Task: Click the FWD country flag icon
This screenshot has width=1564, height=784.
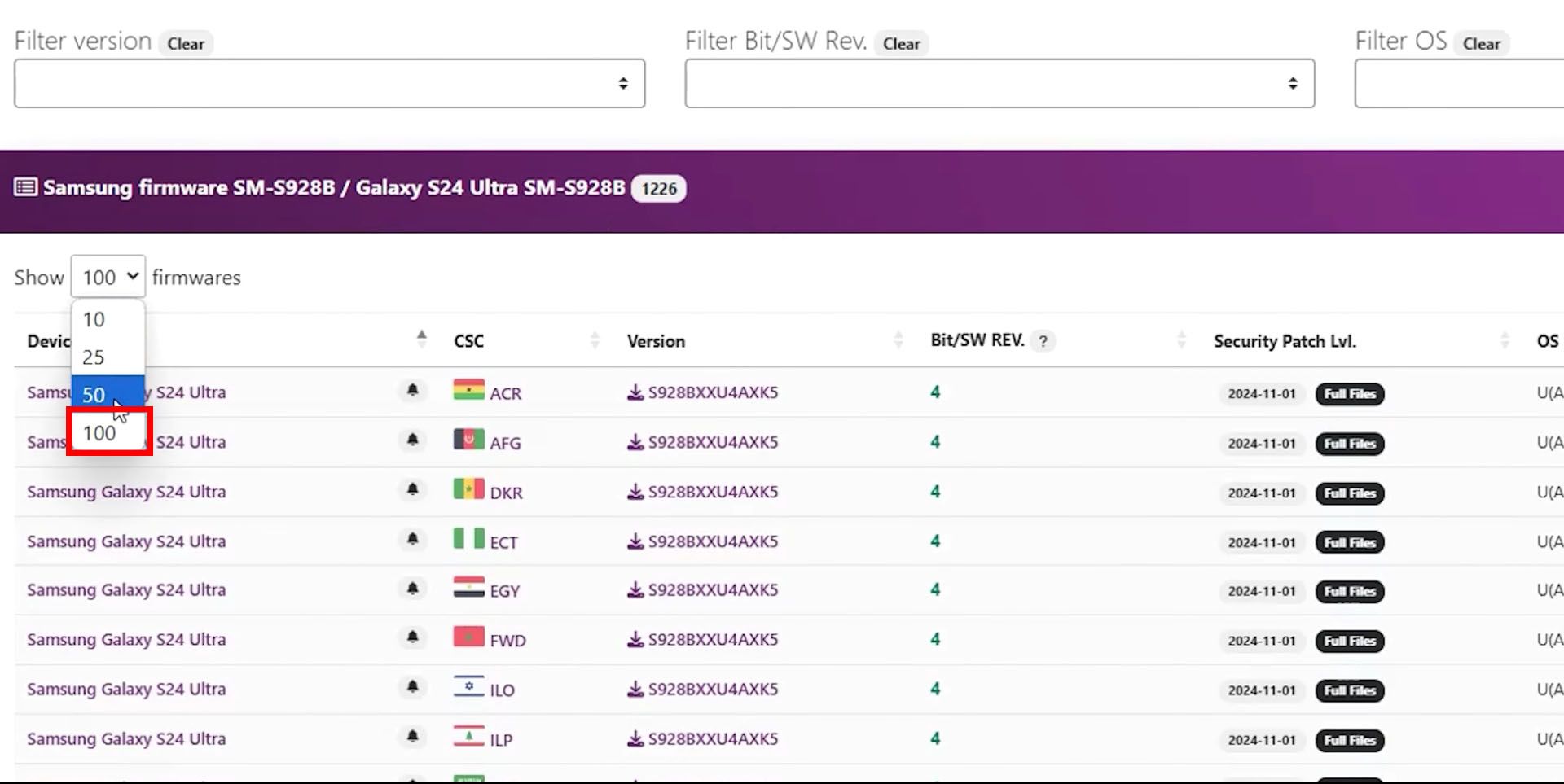Action: point(468,637)
